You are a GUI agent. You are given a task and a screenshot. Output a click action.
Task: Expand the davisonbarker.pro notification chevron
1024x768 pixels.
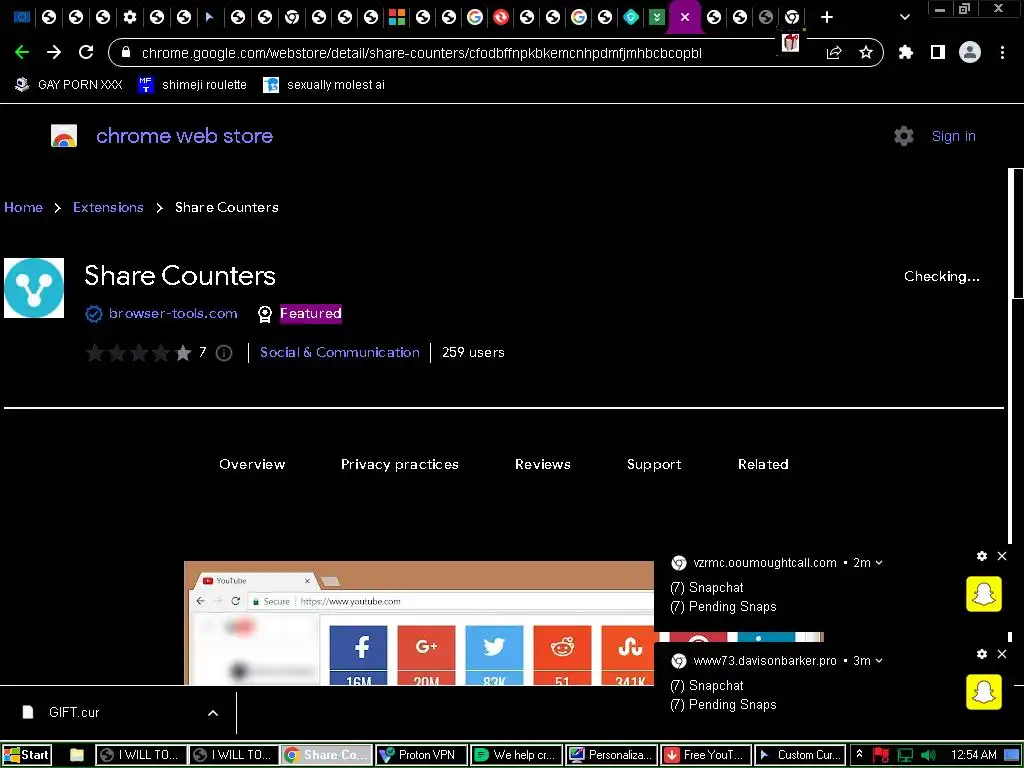(x=879, y=661)
